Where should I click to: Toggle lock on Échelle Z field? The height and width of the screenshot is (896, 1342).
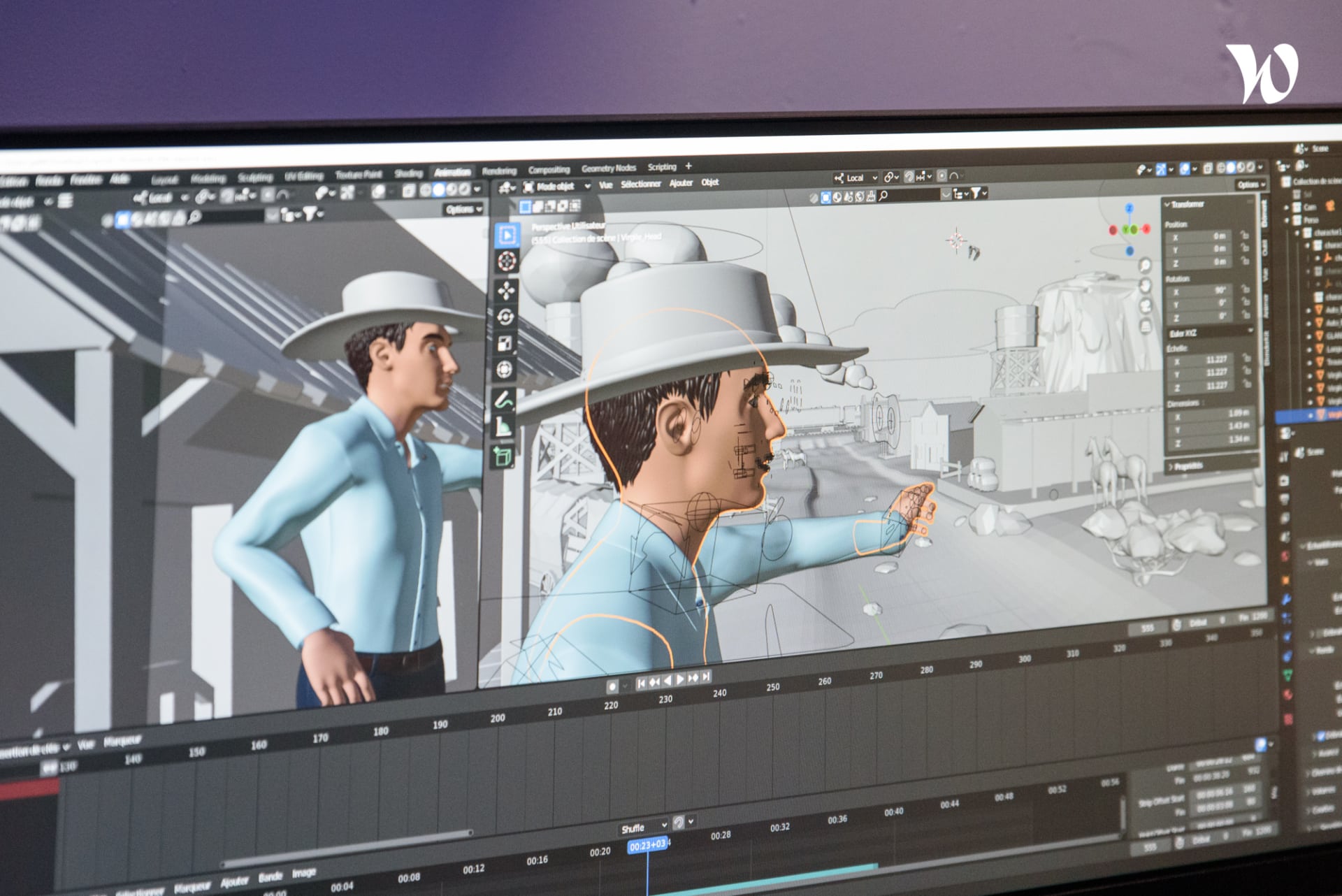[x=1246, y=385]
